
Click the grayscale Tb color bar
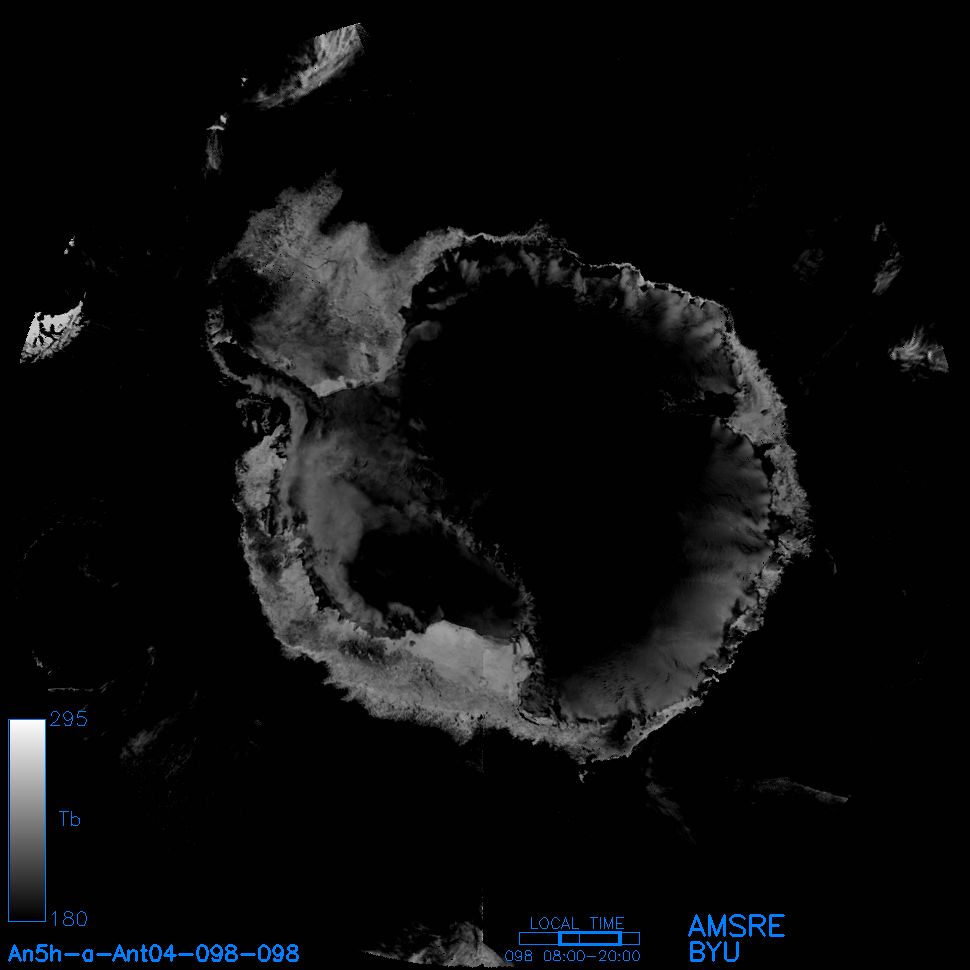click(27, 820)
